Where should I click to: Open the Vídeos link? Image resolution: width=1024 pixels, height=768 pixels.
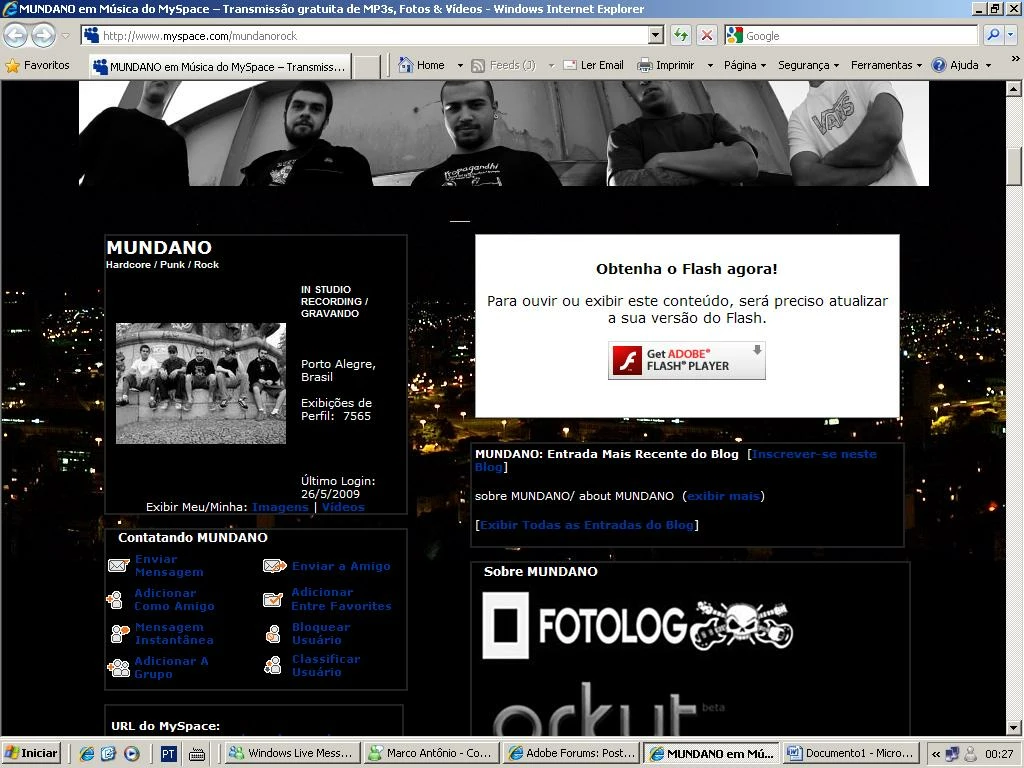343,507
